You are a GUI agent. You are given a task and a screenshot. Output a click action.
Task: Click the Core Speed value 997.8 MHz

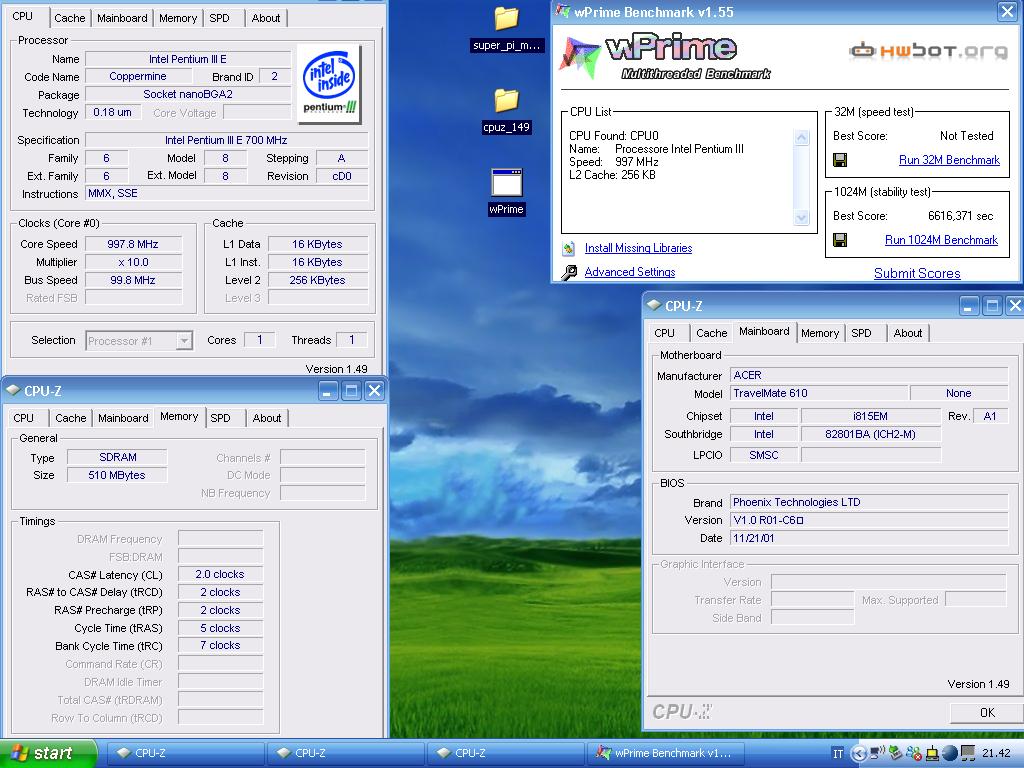(x=133, y=244)
